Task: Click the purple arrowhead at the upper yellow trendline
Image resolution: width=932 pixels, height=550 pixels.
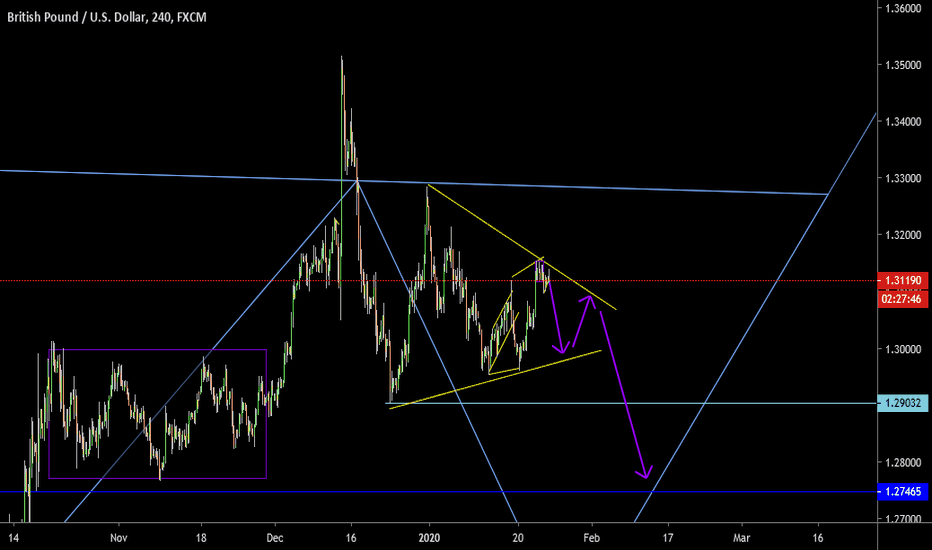Action: click(590, 298)
